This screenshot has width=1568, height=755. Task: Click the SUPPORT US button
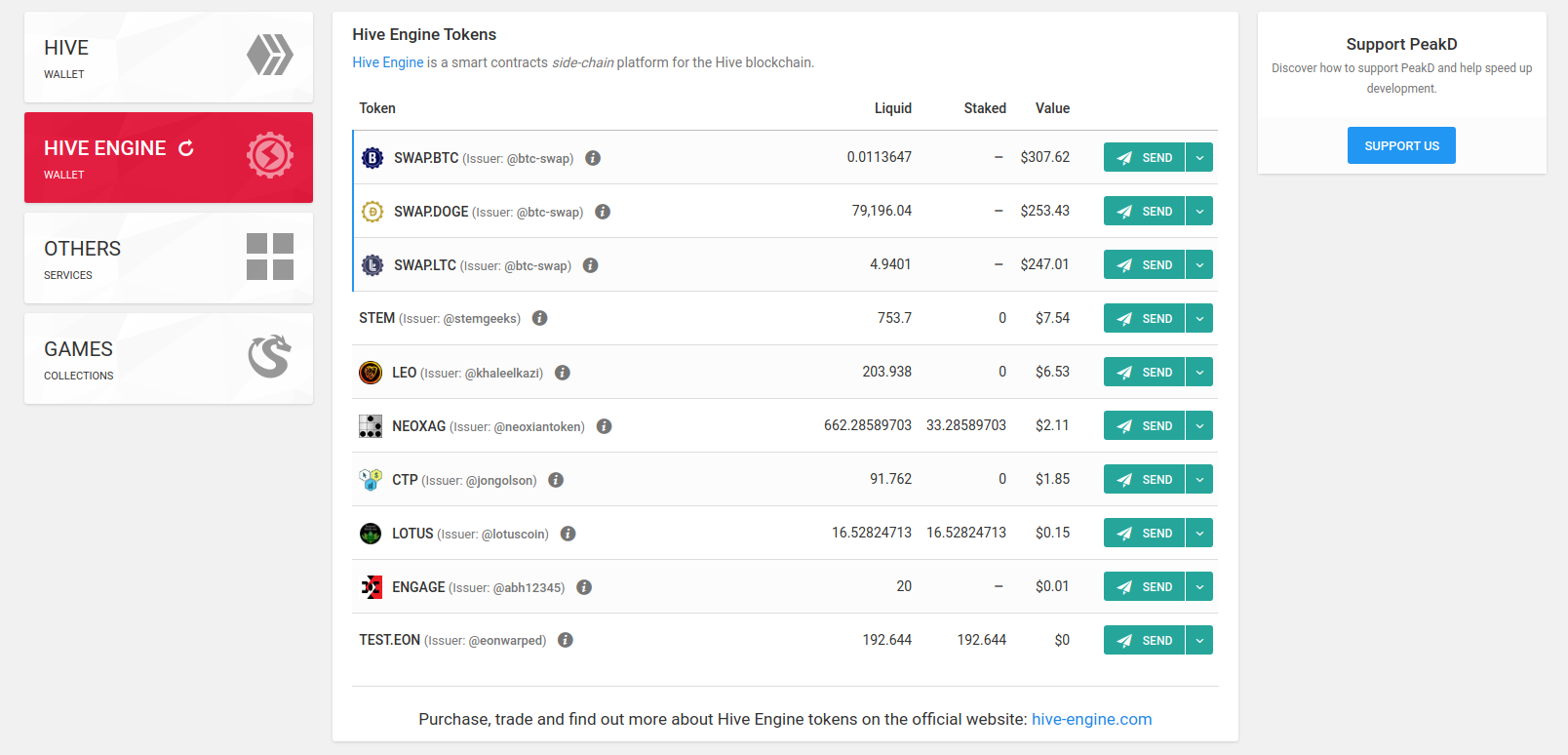coord(1401,145)
